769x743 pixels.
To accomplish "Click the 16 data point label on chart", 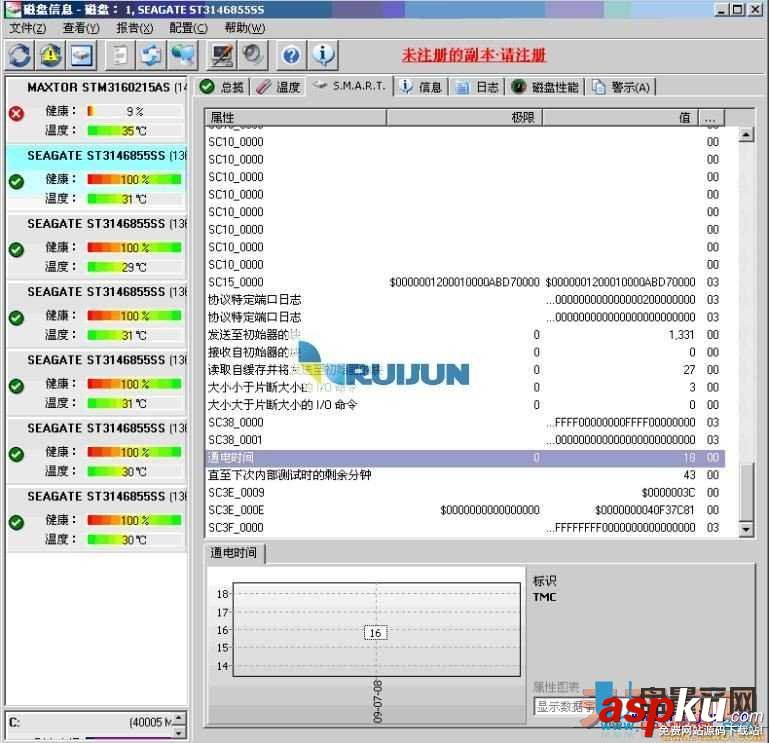I will 376,633.
